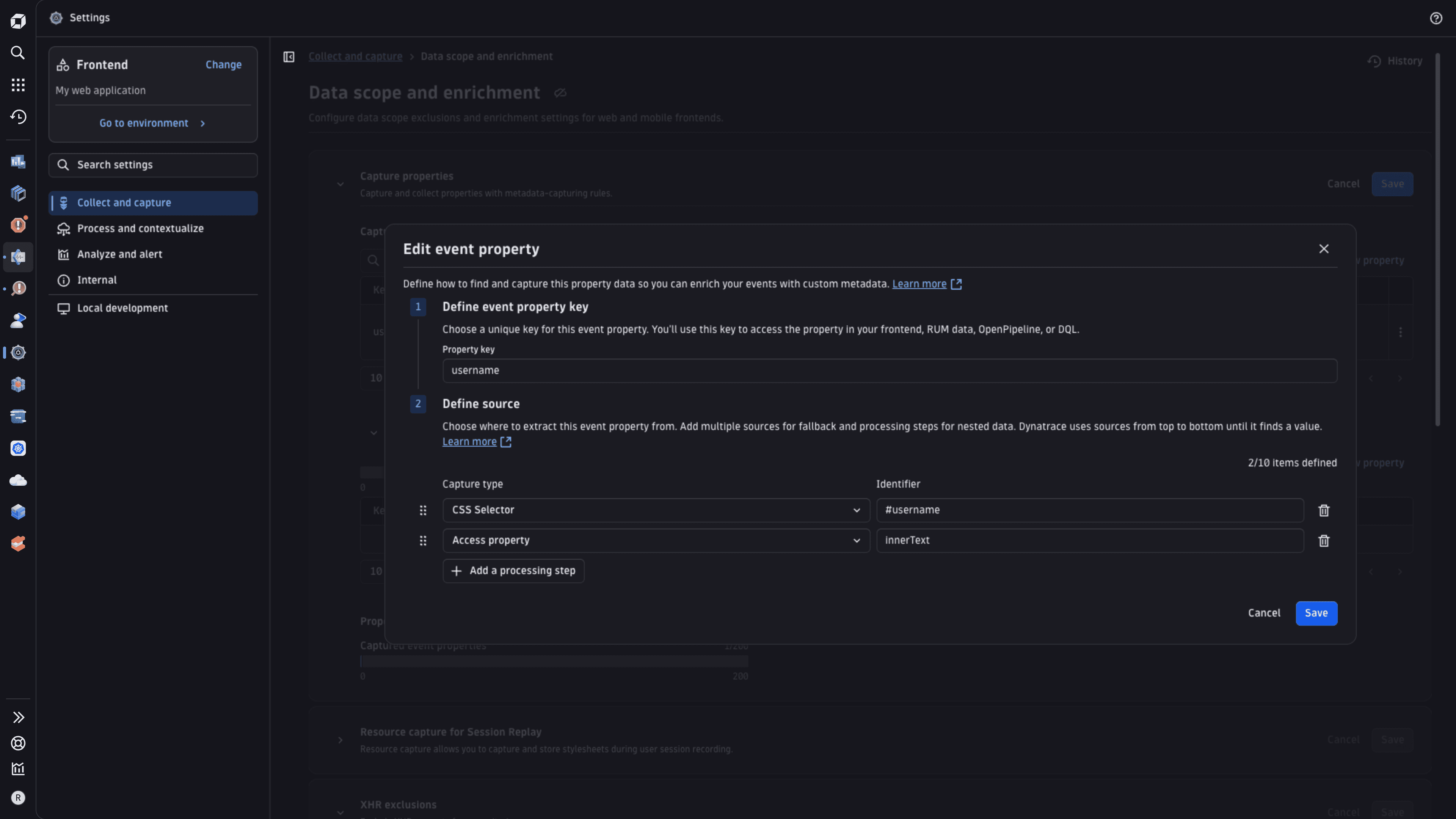The image size is (1456, 819).
Task: Open the CSS Selector capture type dropdown
Action: click(x=656, y=510)
